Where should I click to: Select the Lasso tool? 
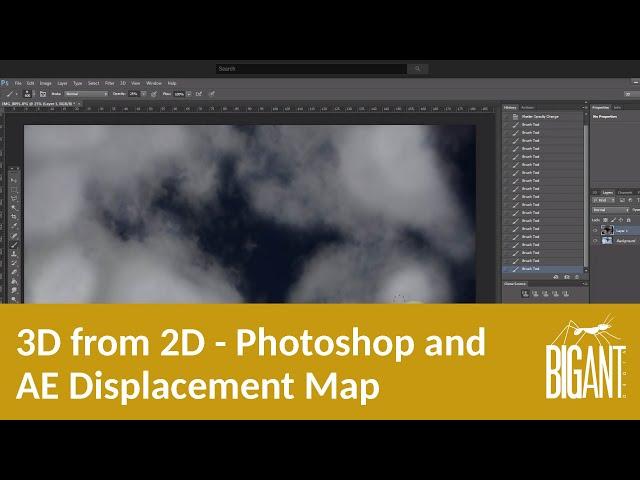14,199
